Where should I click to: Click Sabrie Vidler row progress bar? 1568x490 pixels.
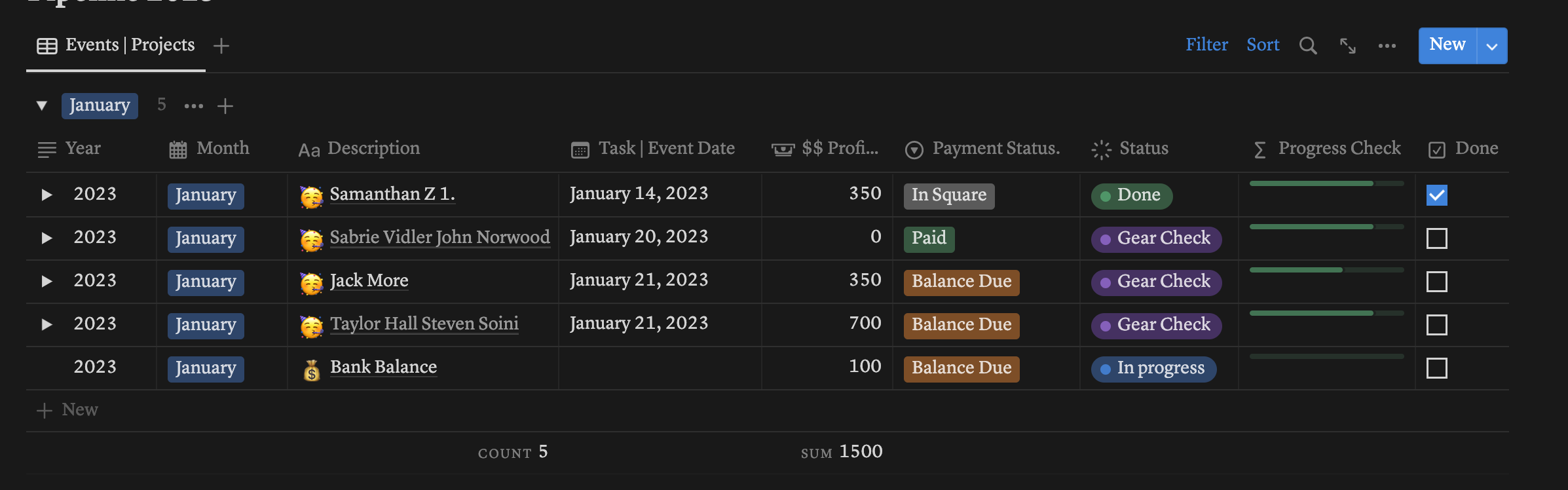(x=1326, y=227)
